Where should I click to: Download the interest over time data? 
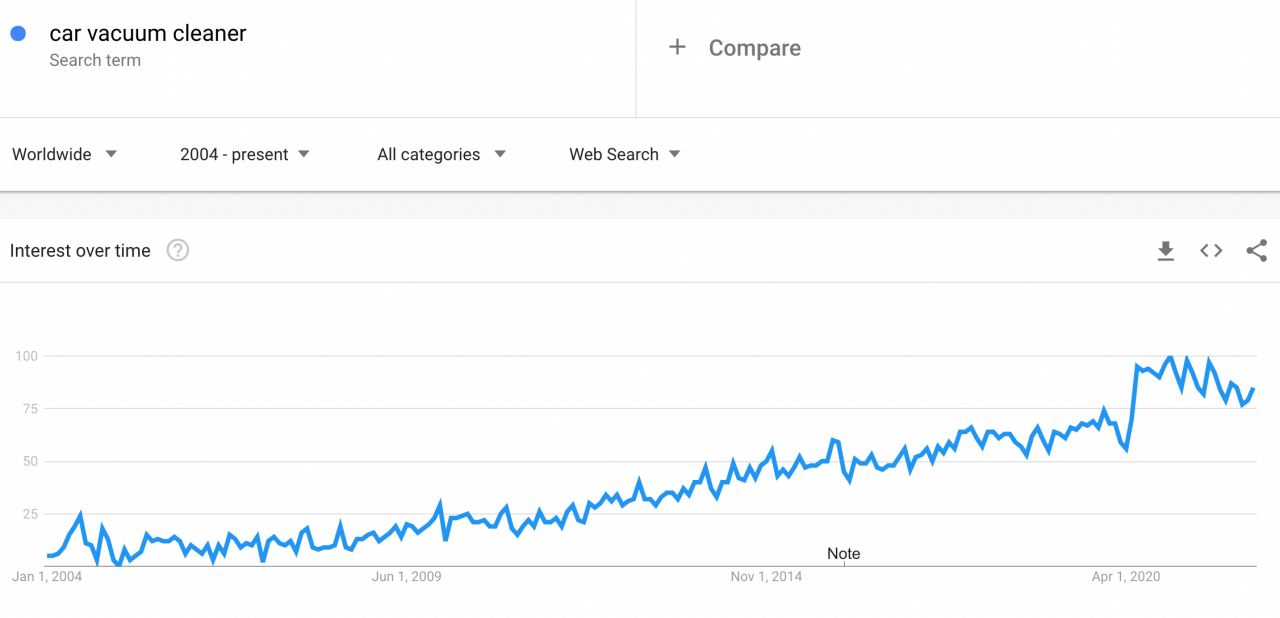click(1165, 251)
